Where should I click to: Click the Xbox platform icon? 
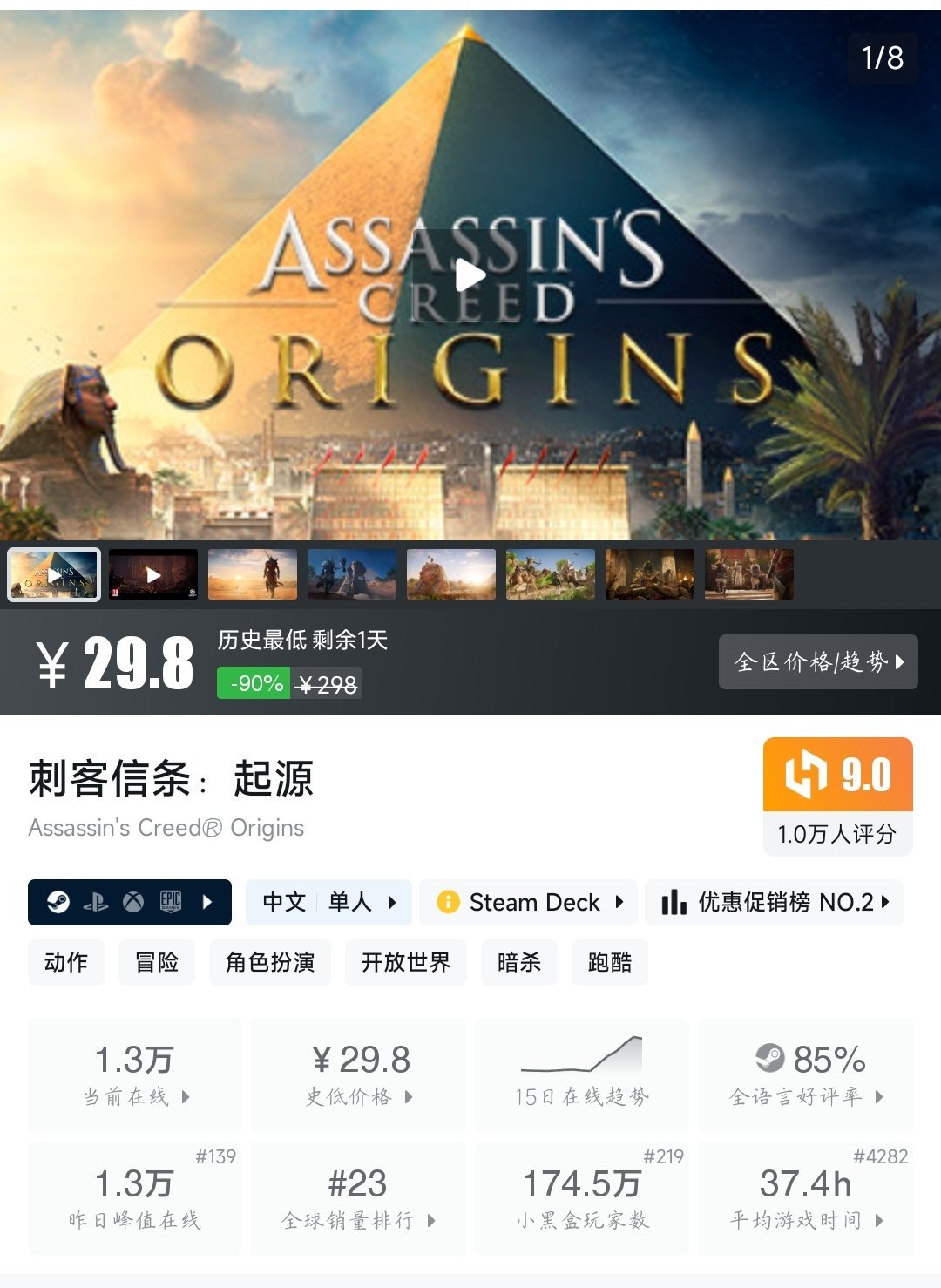coord(133,902)
